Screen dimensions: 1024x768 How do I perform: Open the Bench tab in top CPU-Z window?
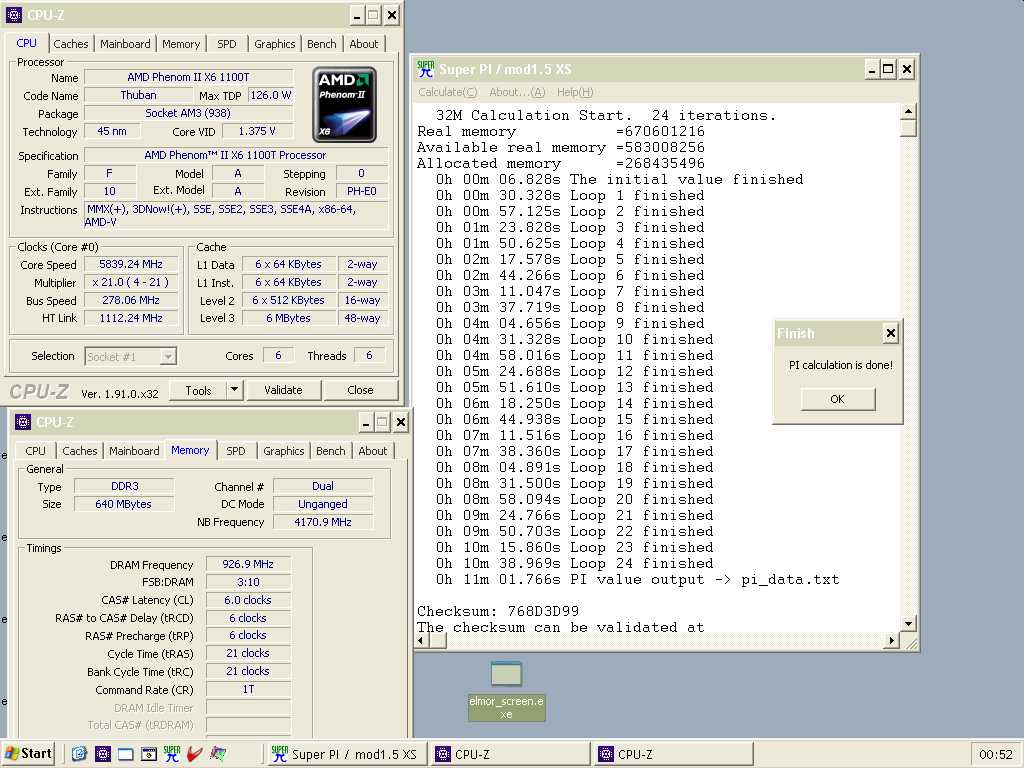tap(321, 44)
